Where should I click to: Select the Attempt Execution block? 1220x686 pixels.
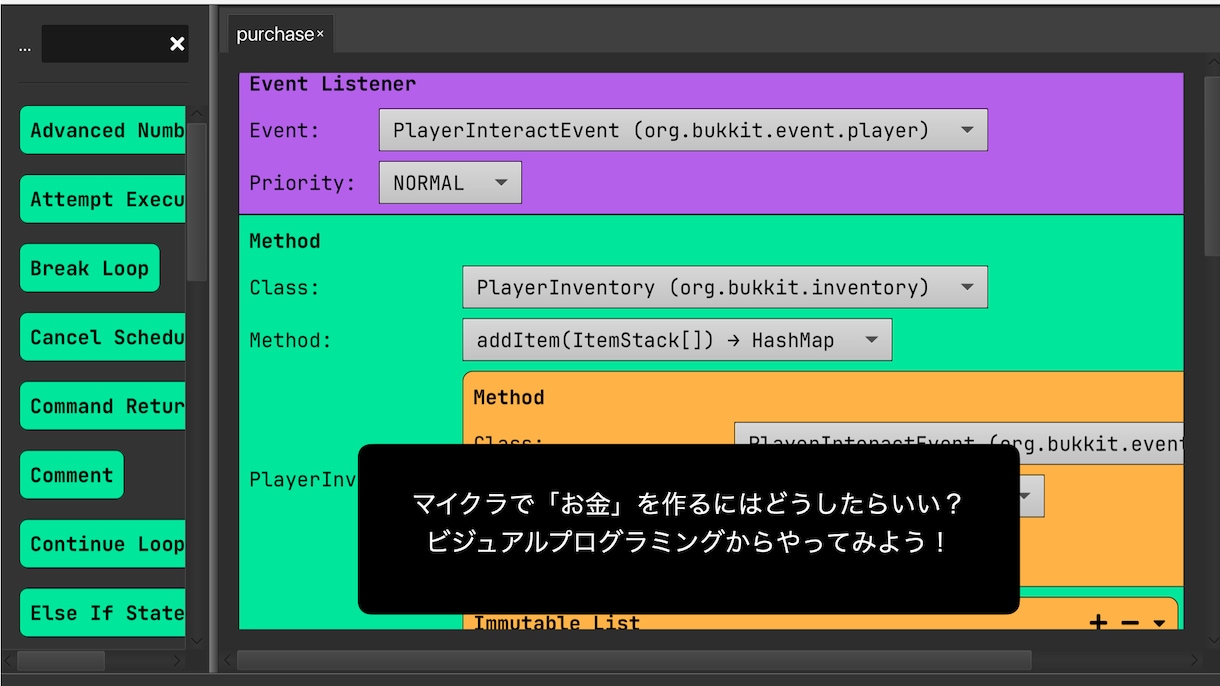click(103, 199)
